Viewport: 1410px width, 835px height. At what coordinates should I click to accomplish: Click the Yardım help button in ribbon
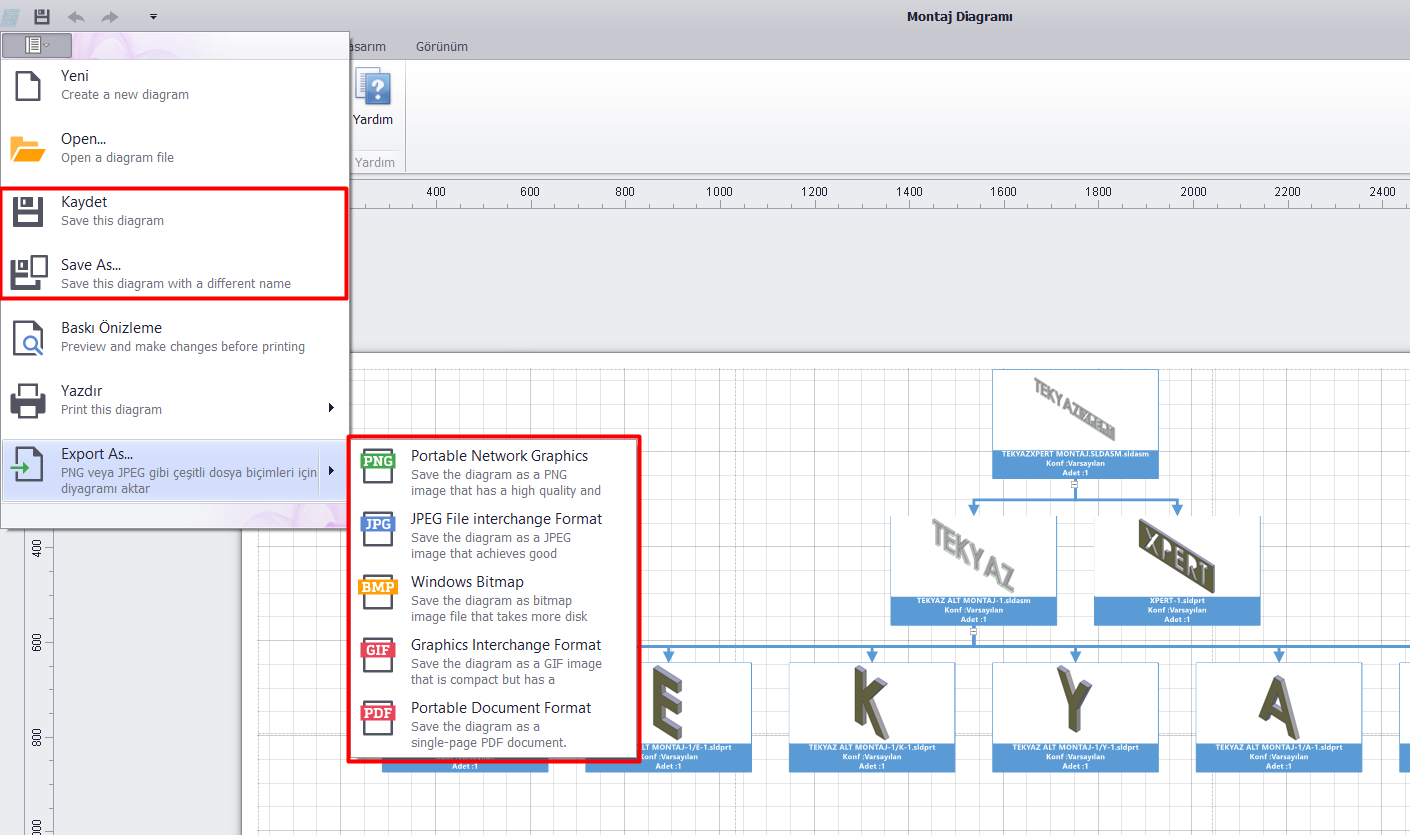click(x=372, y=98)
